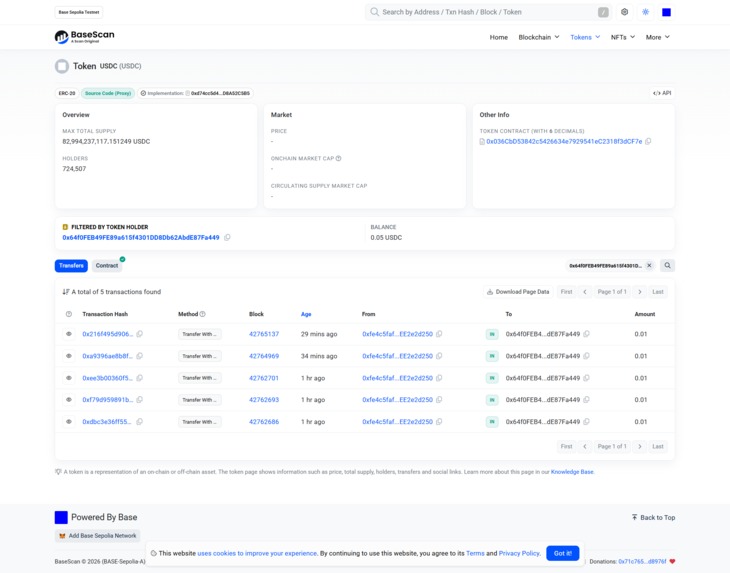Download Page Data
Screen dimensions: 730x573
point(518,292)
